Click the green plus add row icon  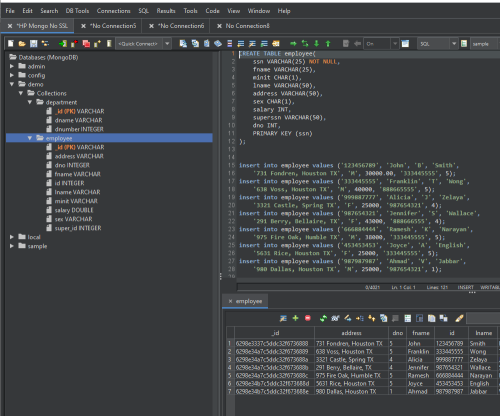(x=295, y=318)
